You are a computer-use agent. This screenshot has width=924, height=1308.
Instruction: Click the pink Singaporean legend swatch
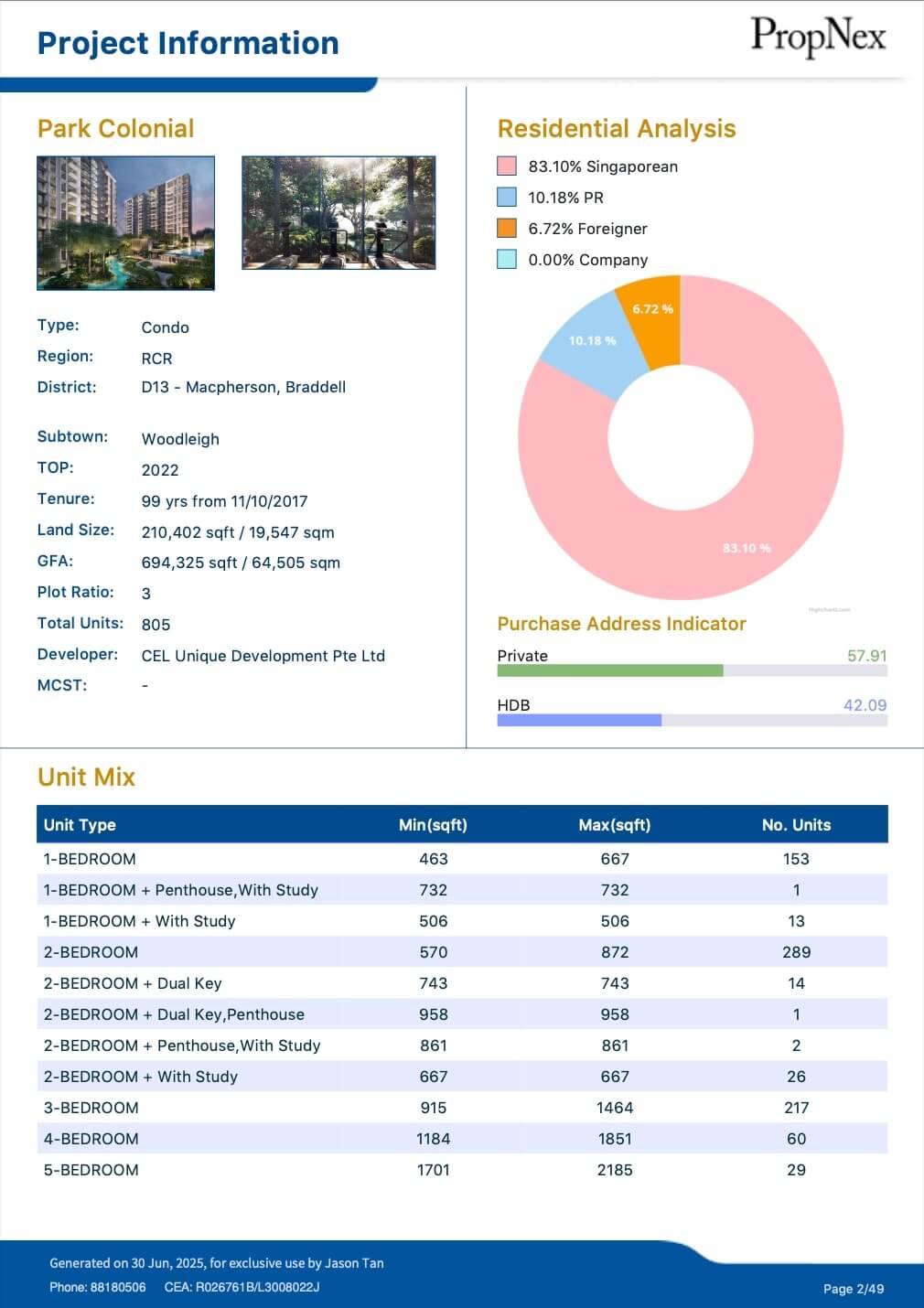507,166
